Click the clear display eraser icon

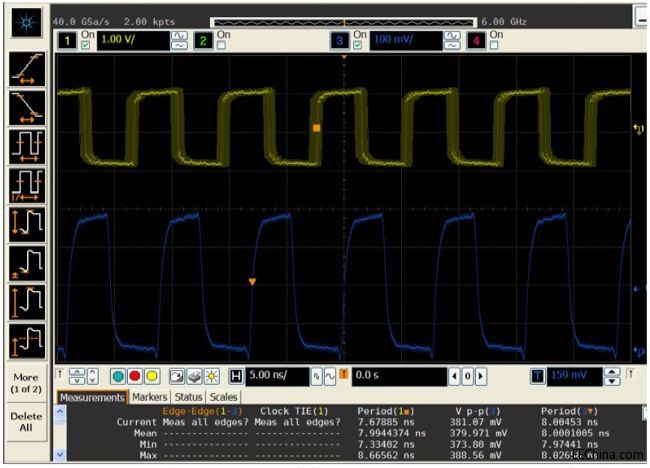point(194,376)
